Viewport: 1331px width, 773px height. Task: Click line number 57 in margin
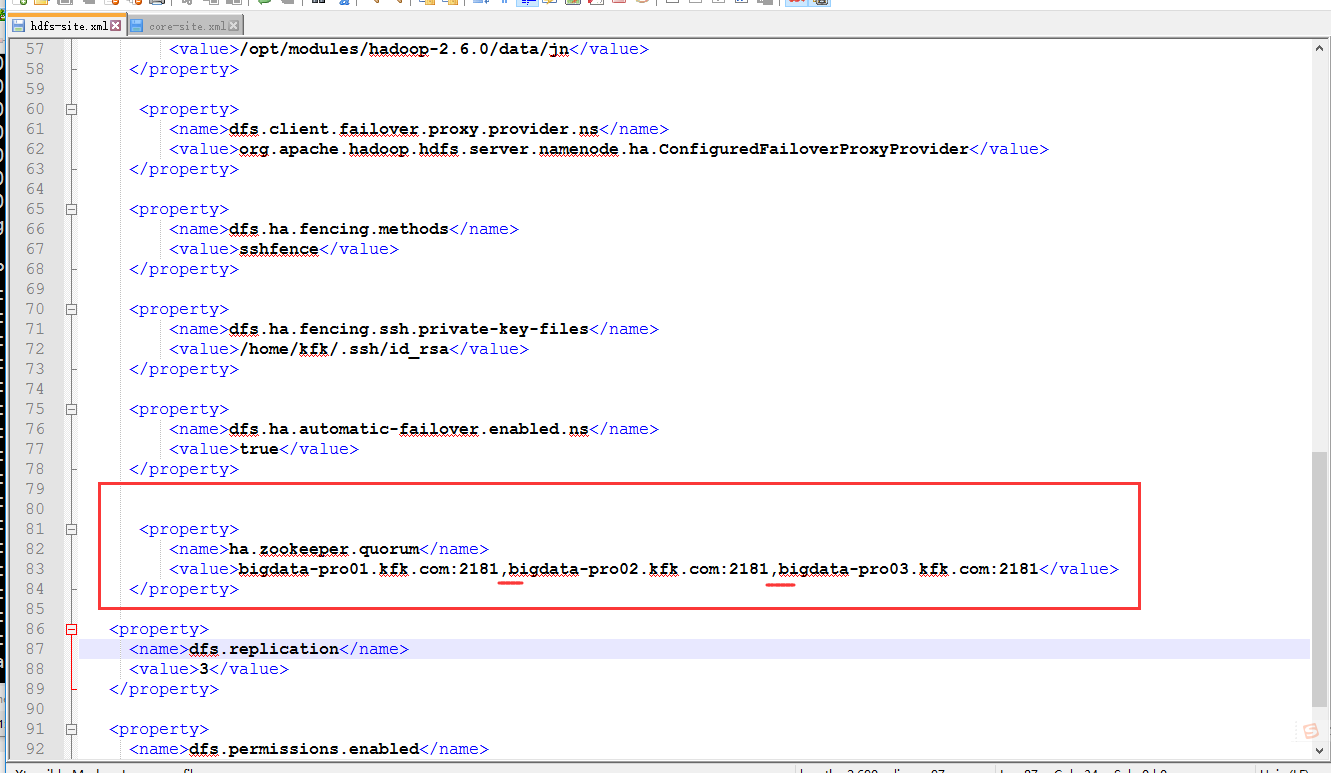tap(34, 49)
